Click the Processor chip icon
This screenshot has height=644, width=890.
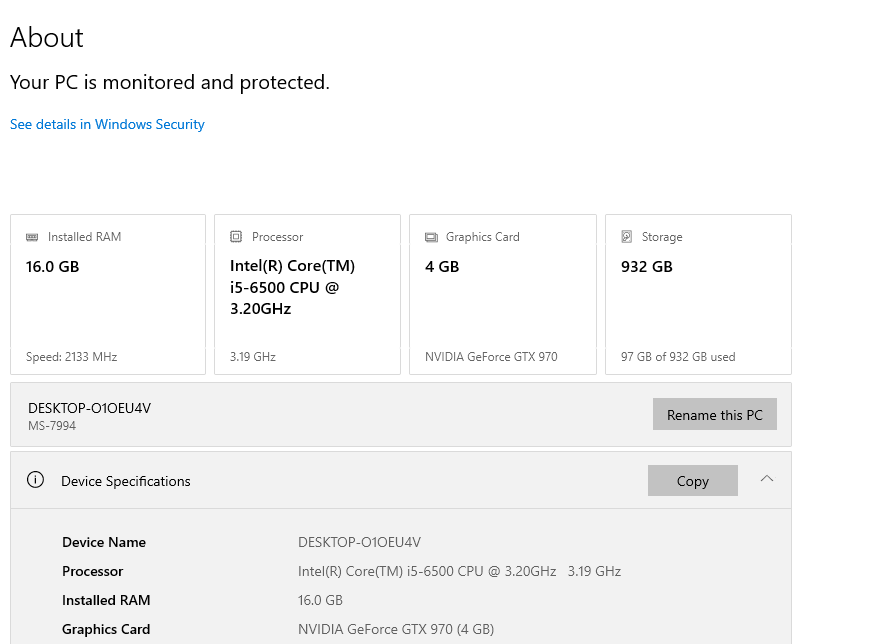pyautogui.click(x=236, y=237)
